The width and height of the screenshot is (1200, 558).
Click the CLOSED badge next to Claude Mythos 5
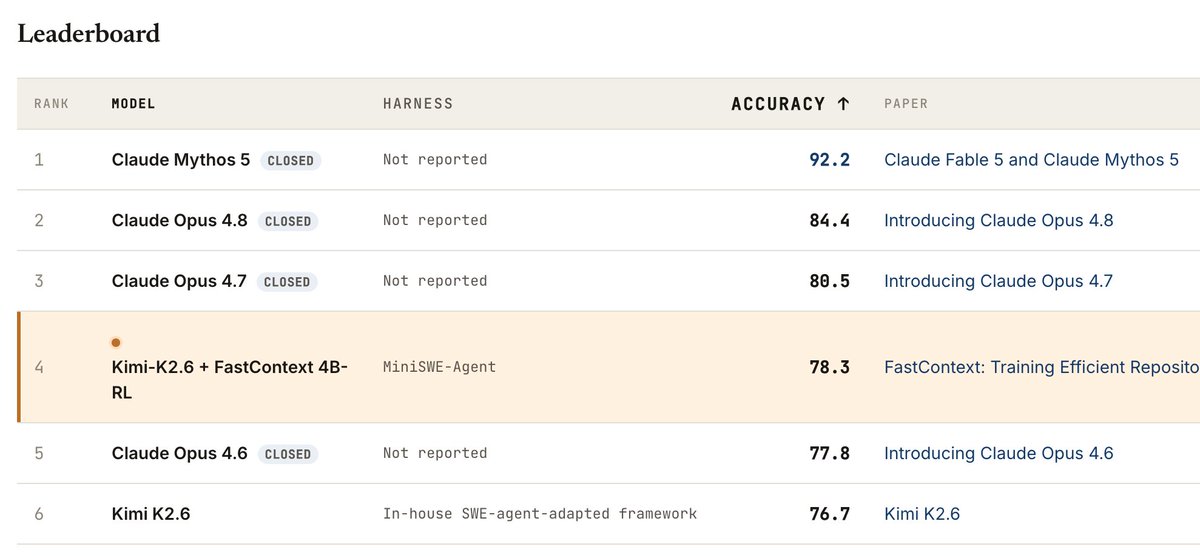tap(291, 160)
